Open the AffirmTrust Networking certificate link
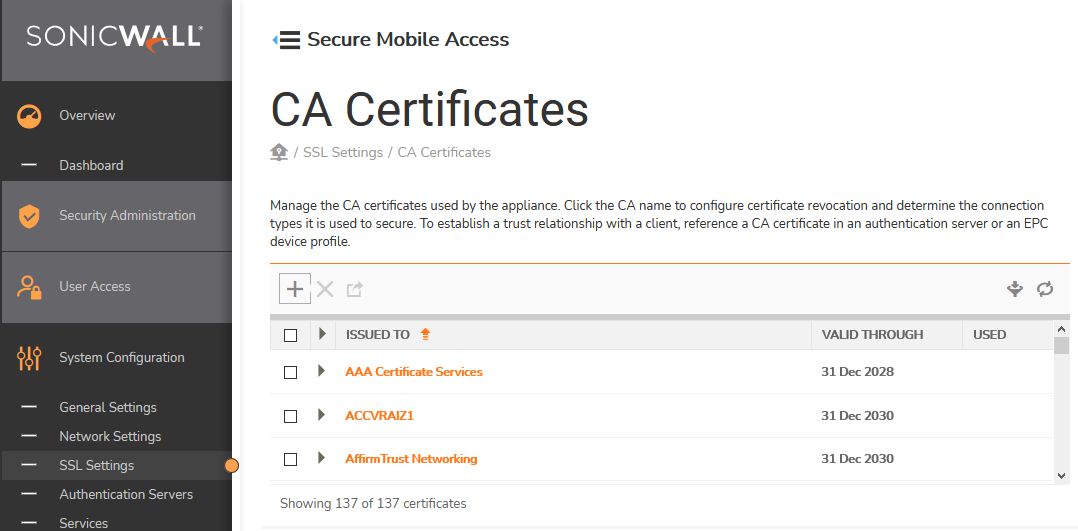 (411, 459)
